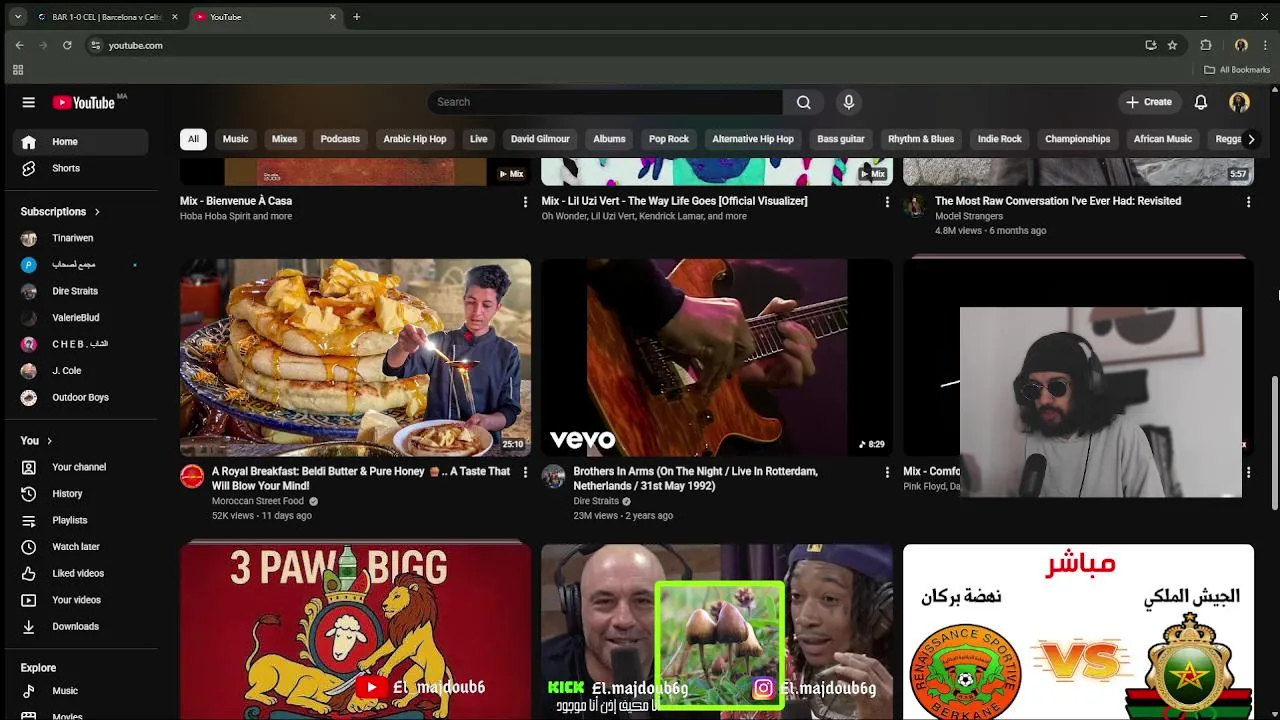Open Tinariwen subscription channel
The height and width of the screenshot is (720, 1280).
80,238
